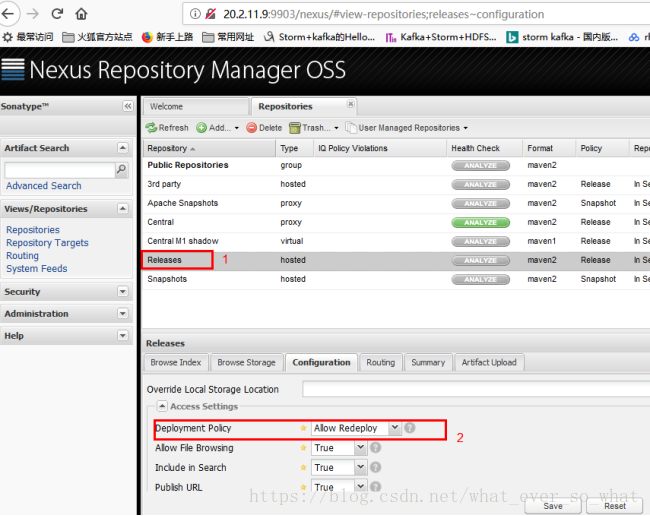Open the Kafka+Storm+HDFS bookmark
Image resolution: width=650 pixels, height=516 pixels.
(x=441, y=37)
